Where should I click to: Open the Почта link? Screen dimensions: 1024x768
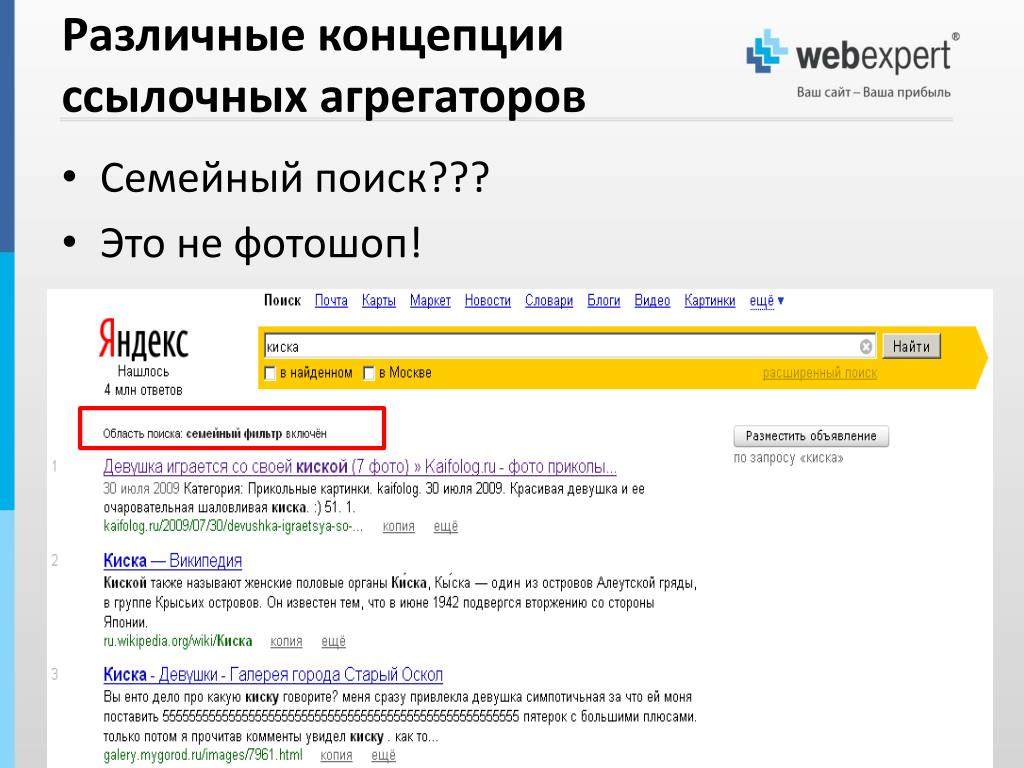pyautogui.click(x=331, y=300)
